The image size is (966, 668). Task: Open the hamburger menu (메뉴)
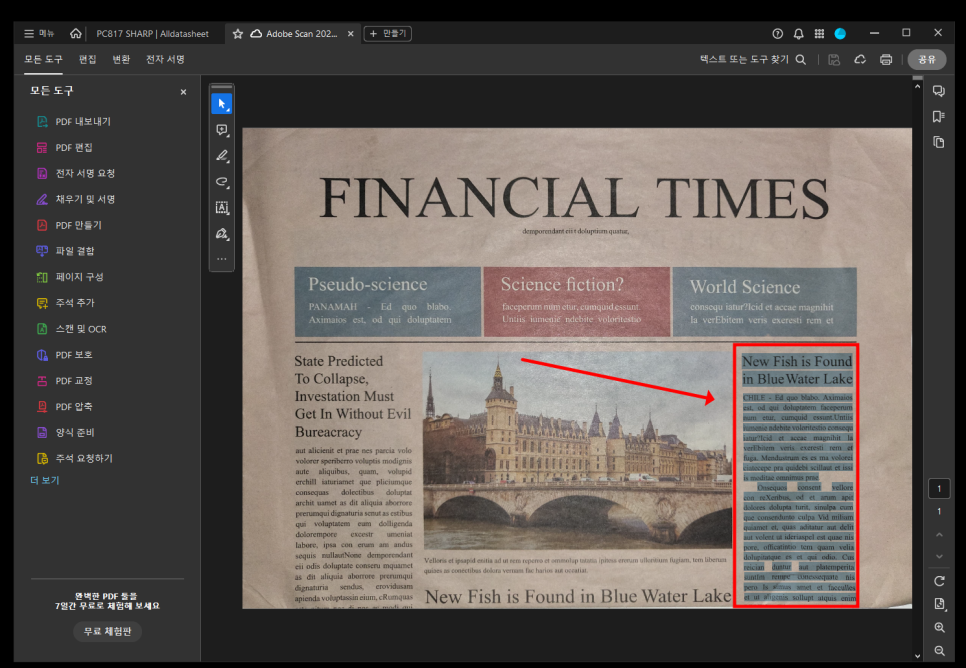coord(39,33)
